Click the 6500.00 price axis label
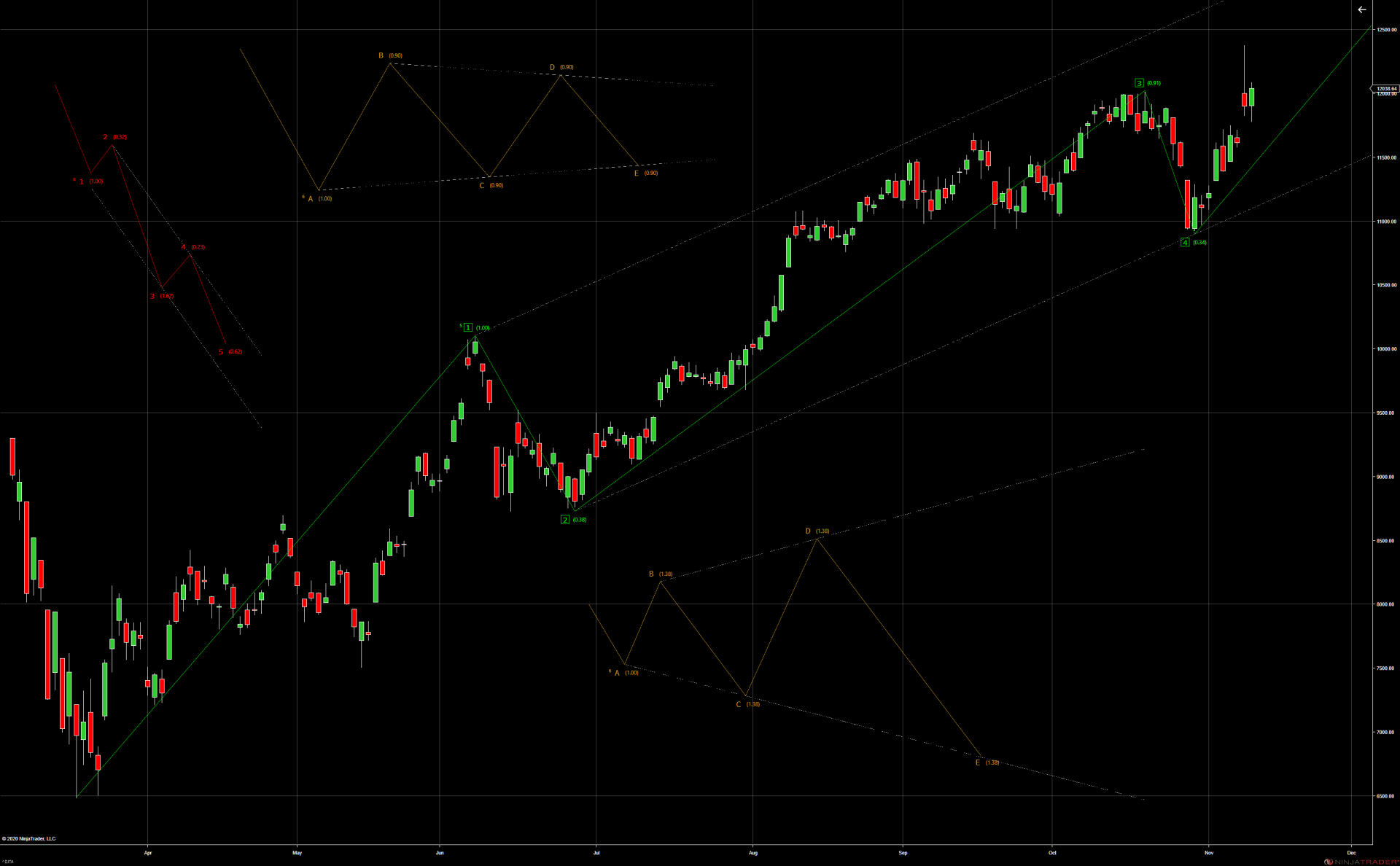 pos(1386,796)
